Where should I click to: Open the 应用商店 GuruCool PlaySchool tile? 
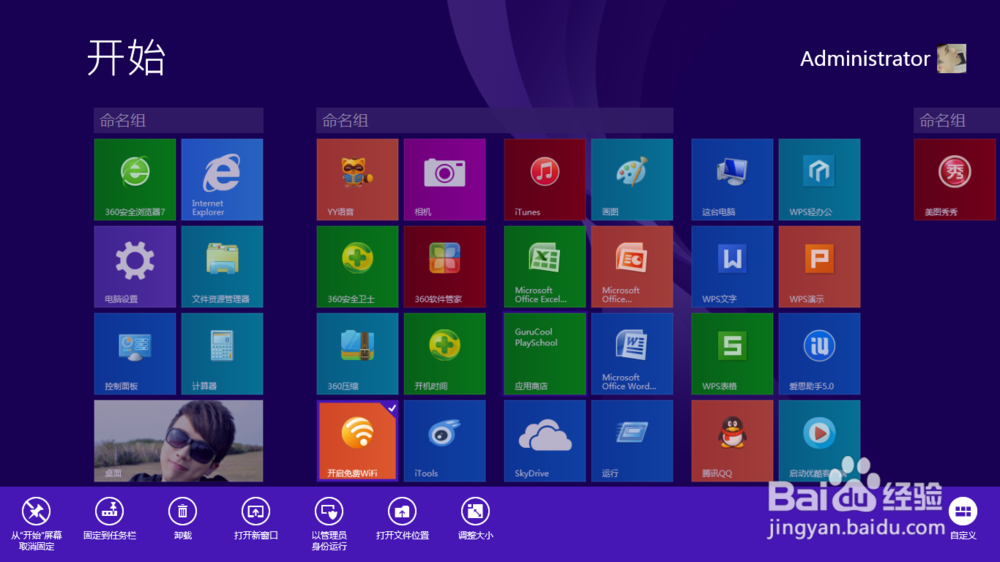[x=545, y=354]
